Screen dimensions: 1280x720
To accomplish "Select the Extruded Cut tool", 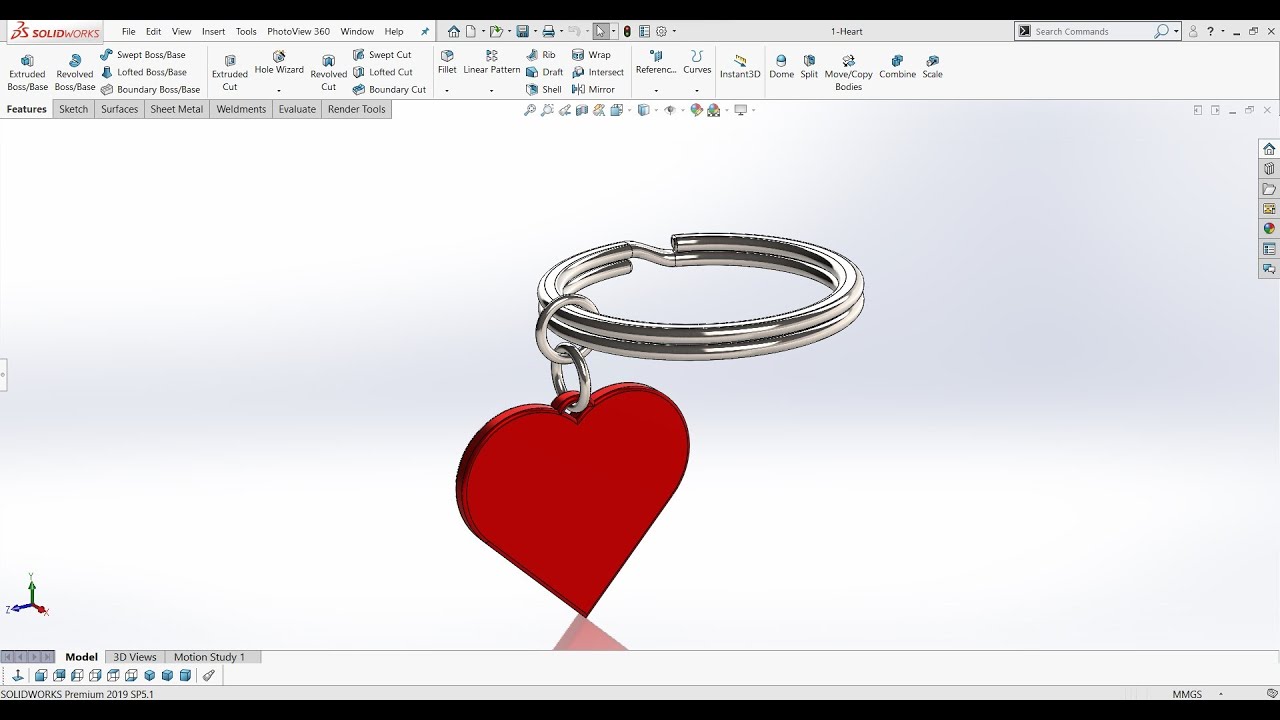I will coord(229,73).
